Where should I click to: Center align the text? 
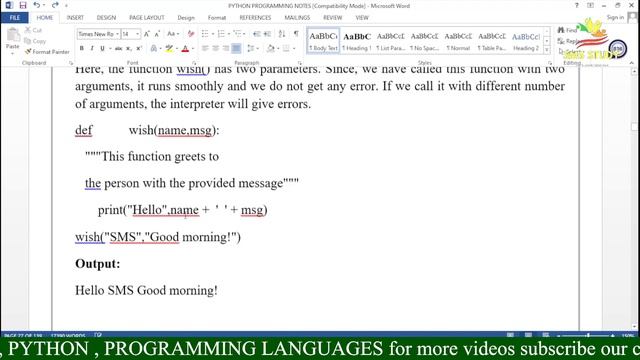click(x=216, y=49)
